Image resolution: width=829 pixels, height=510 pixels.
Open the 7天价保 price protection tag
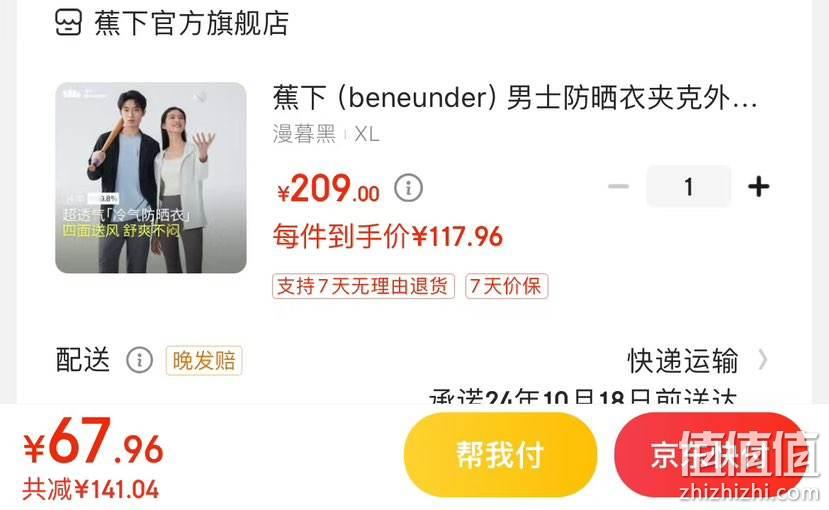point(506,286)
